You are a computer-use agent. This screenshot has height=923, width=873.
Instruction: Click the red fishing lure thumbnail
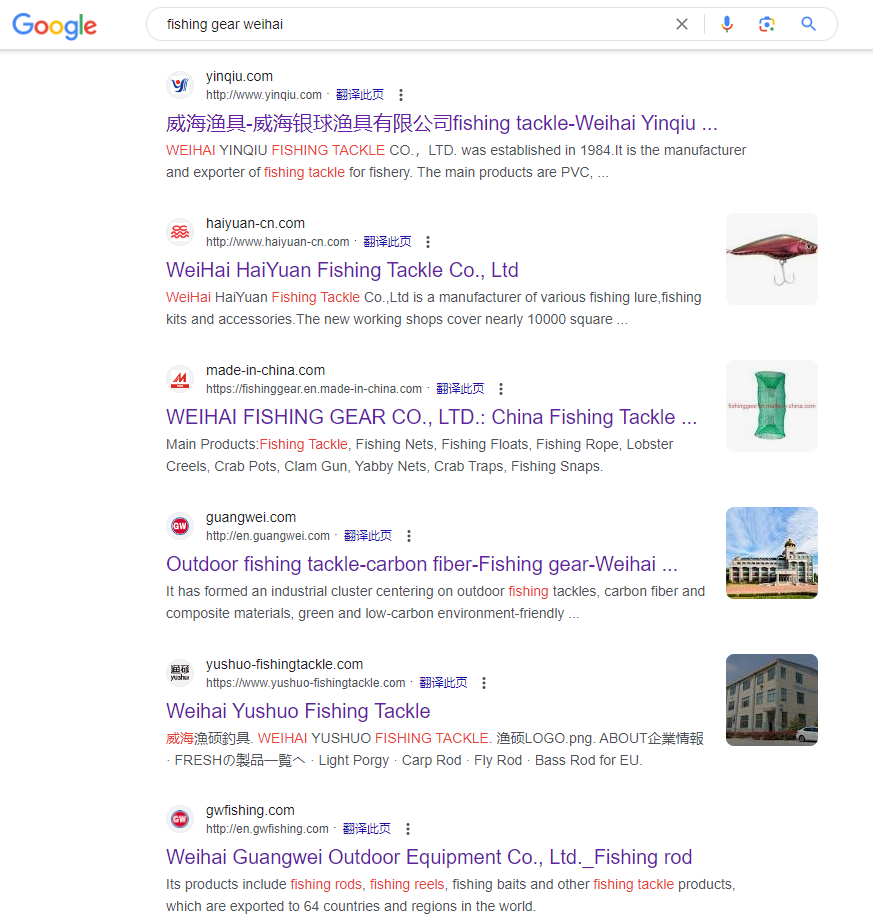point(772,259)
